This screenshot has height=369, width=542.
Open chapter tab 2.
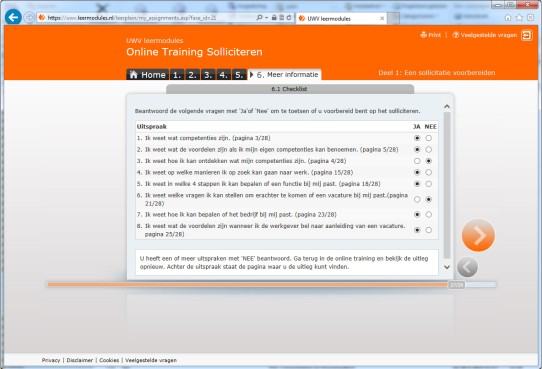coord(193,75)
